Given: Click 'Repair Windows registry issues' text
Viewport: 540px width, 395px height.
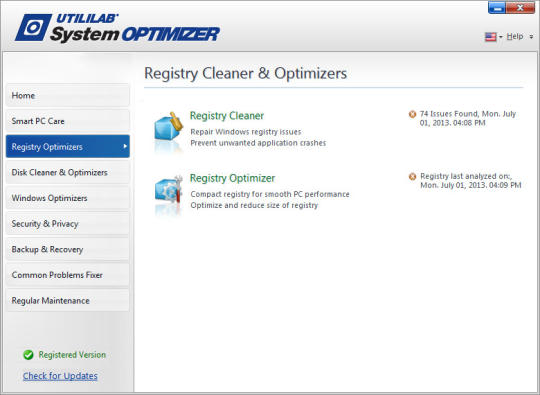Looking at the screenshot, I should (246, 132).
